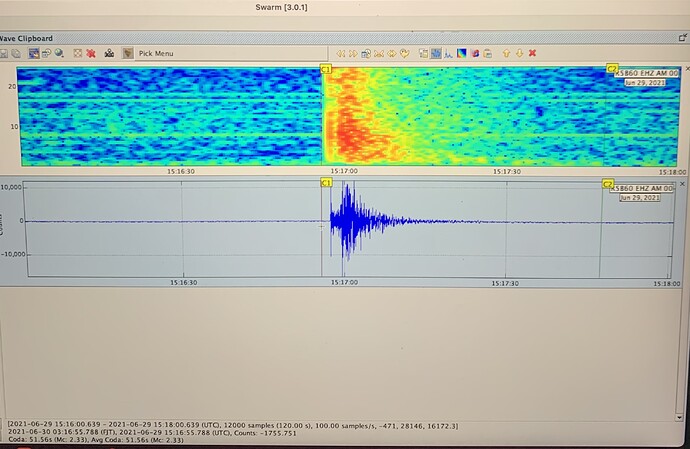Remove the selected wave with the red X
Viewport: 690px width, 449px height.
pyautogui.click(x=532, y=53)
